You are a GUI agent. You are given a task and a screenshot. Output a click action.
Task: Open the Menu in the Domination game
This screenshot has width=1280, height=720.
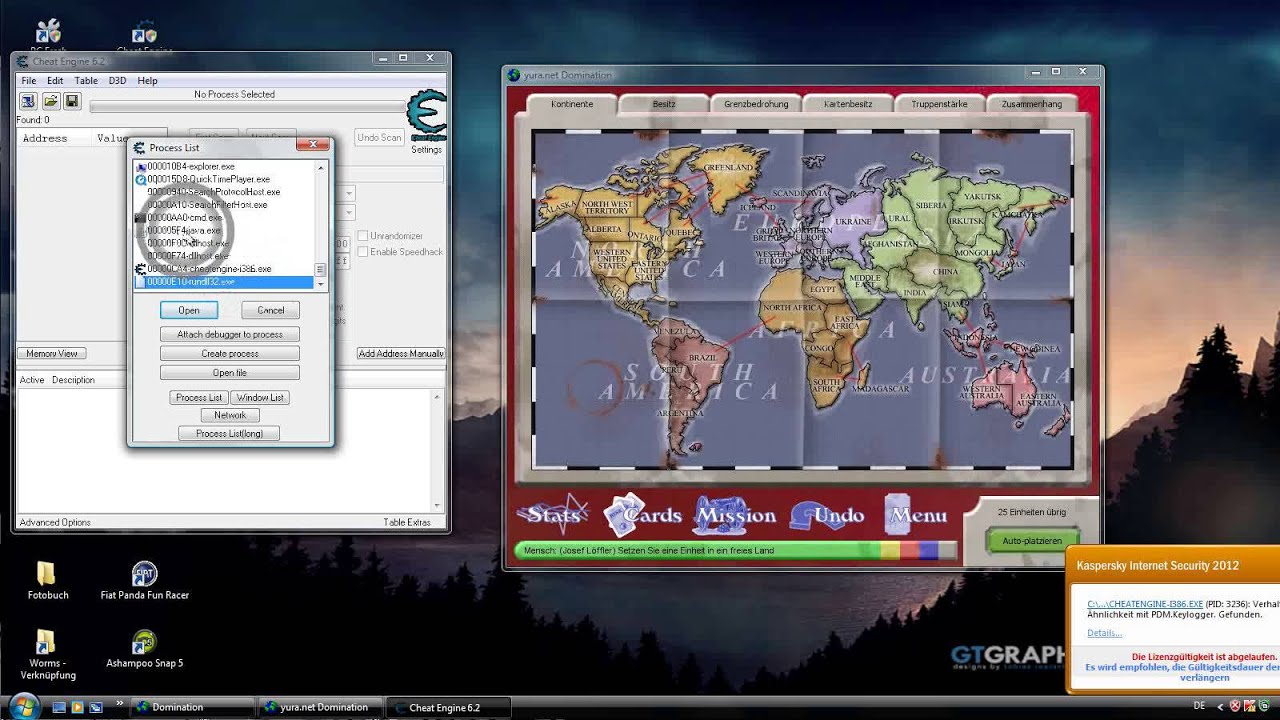(916, 515)
